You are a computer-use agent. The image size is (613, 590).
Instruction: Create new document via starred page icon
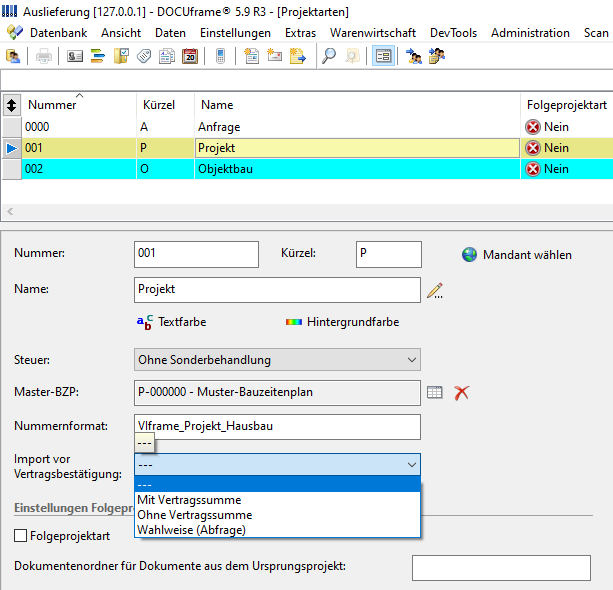point(251,56)
